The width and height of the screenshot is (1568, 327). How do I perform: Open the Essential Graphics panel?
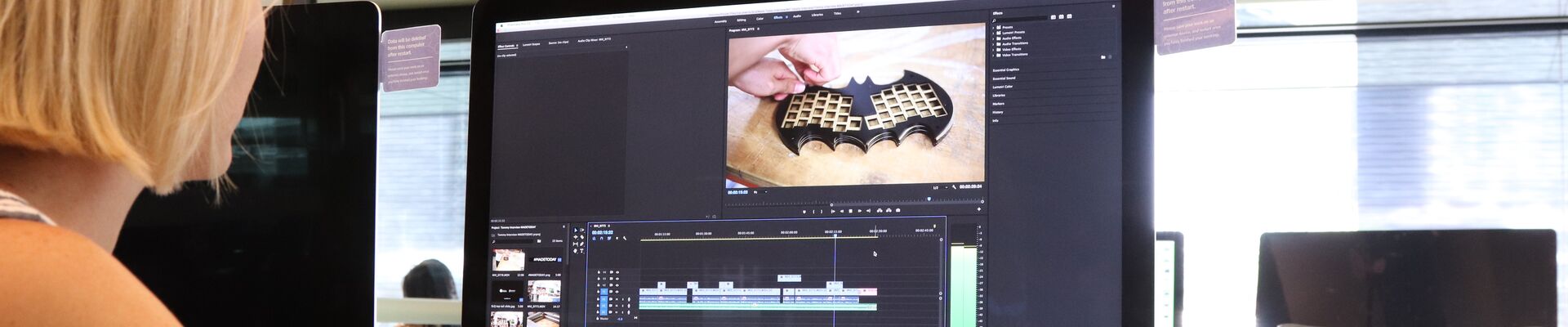(x=1006, y=69)
